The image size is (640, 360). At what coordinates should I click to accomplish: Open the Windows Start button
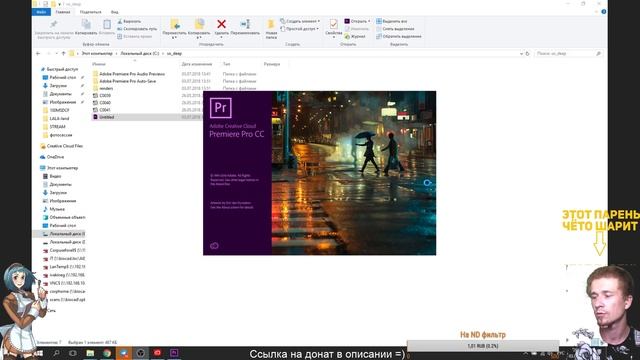pos(40,353)
